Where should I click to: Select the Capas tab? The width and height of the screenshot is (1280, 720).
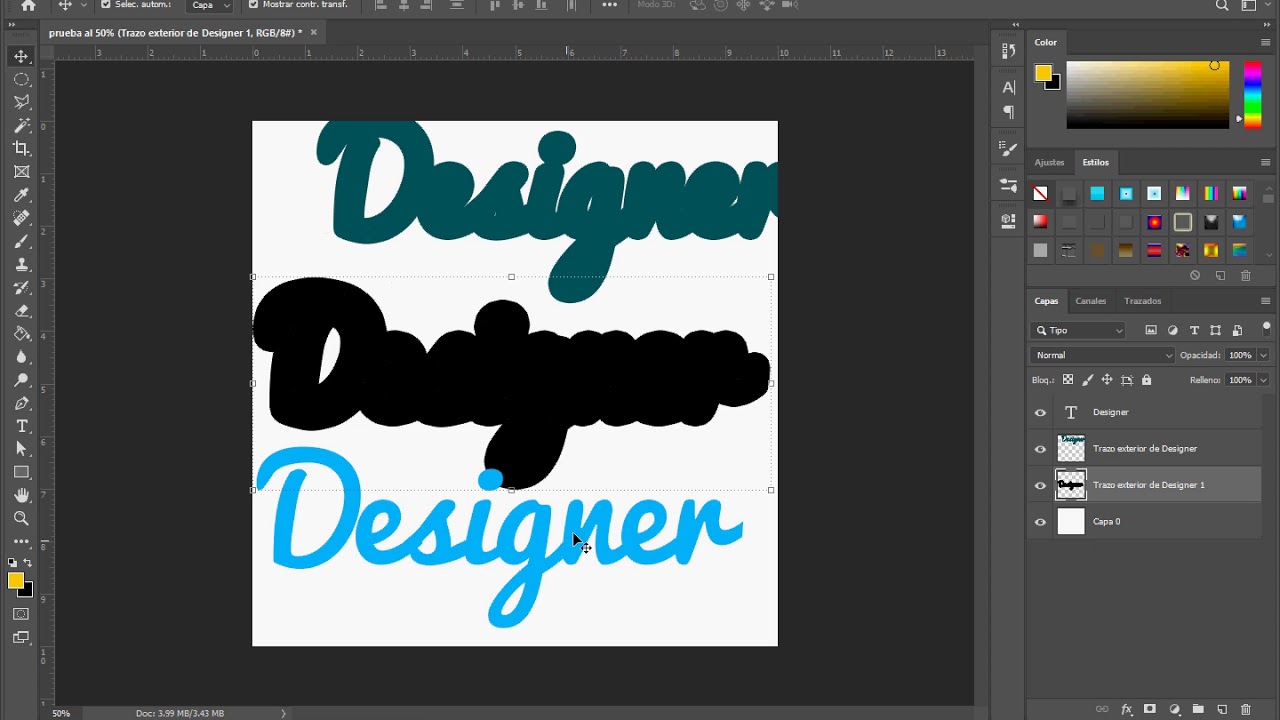pos(1046,301)
